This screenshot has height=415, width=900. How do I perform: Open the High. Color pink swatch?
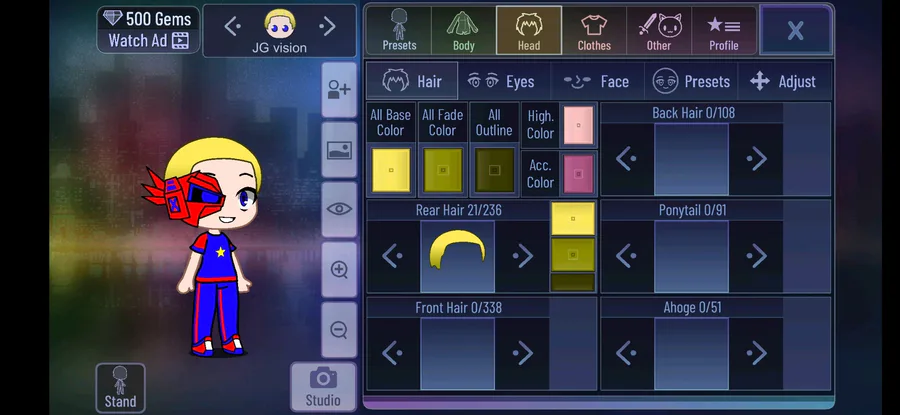(x=579, y=125)
